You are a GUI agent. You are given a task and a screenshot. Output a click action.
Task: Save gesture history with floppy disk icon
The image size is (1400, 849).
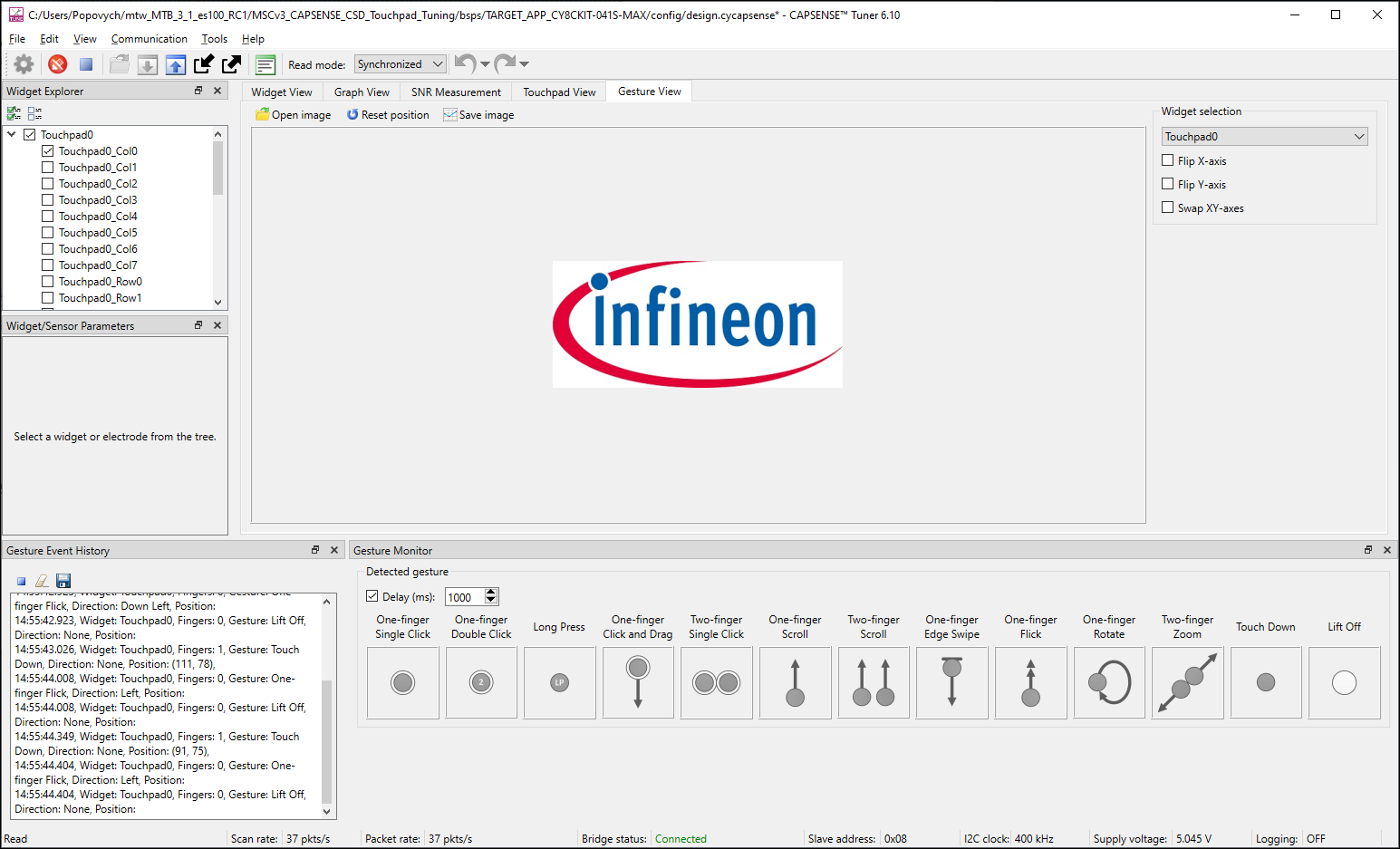tap(63, 581)
